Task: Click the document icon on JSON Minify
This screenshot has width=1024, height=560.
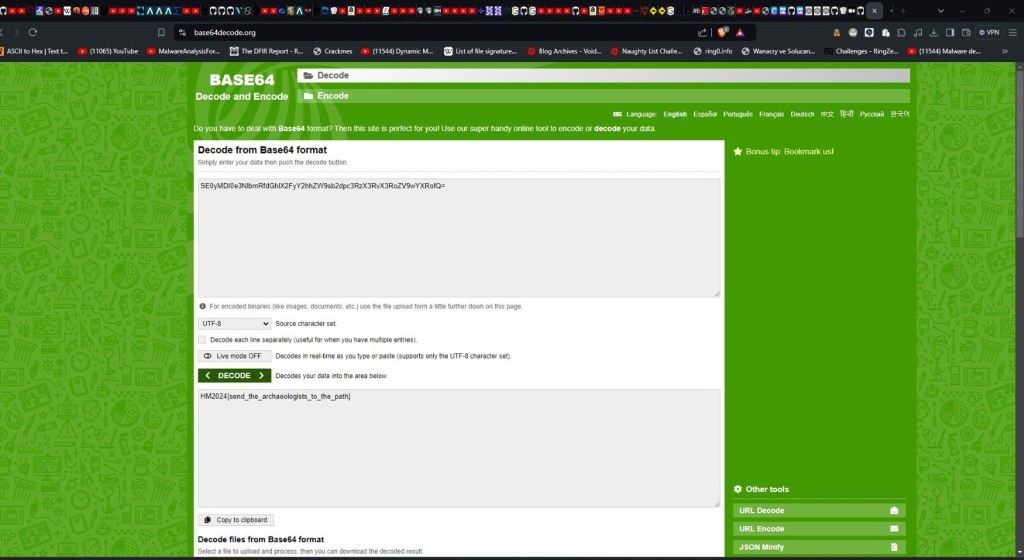Action: click(894, 547)
